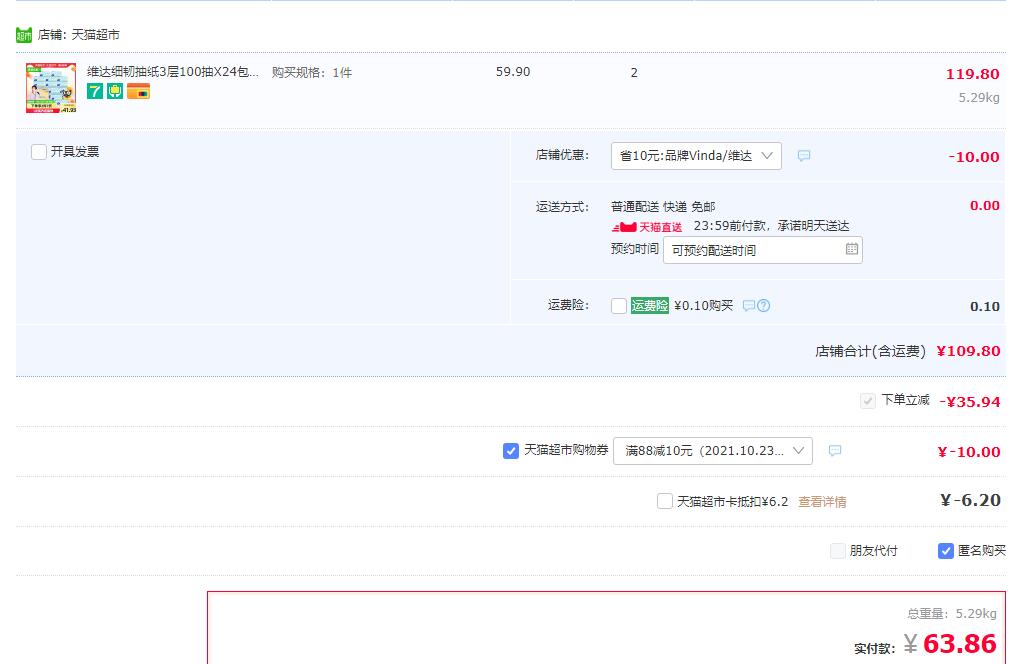This screenshot has height=664, width=1009.
Task: Expand the 满88减10元 coupon dropdown
Action: click(x=713, y=451)
